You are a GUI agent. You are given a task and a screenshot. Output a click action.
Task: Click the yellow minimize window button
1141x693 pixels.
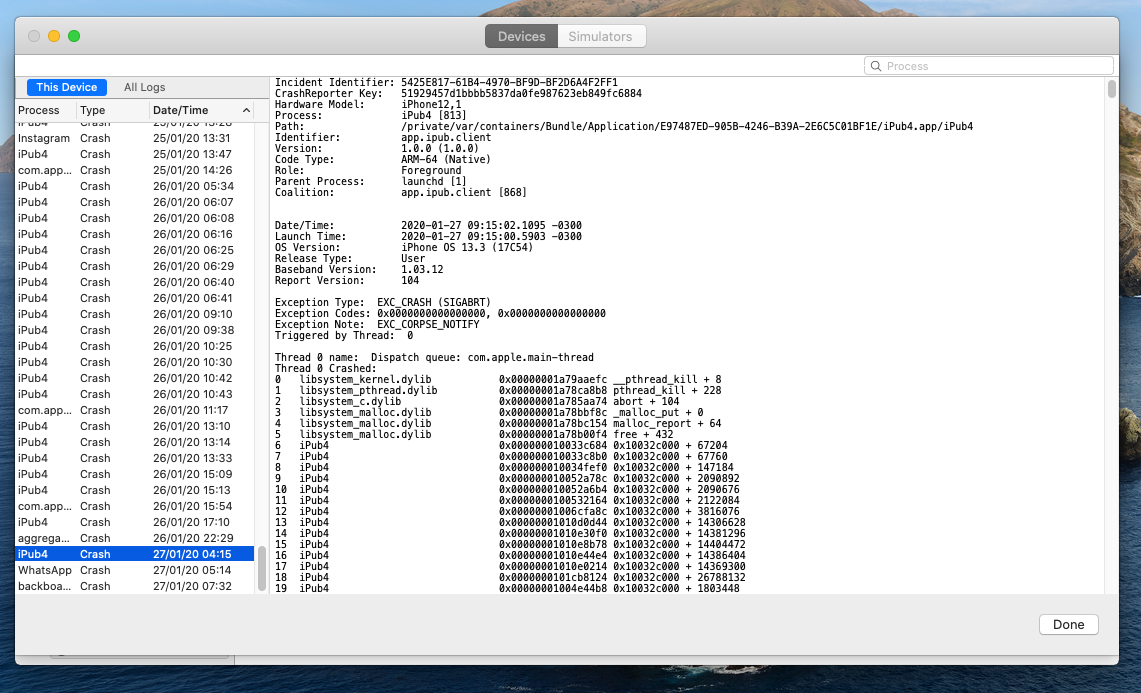click(x=54, y=36)
